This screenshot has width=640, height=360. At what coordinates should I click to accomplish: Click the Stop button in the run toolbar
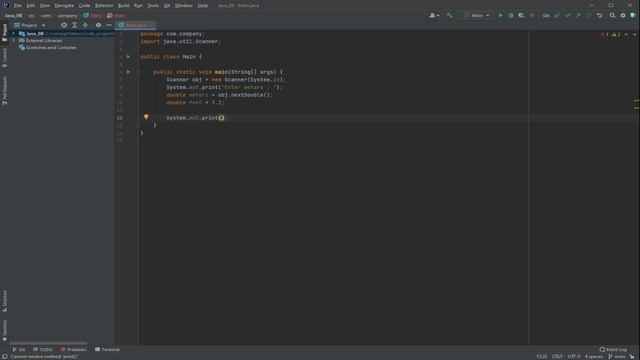point(532,16)
